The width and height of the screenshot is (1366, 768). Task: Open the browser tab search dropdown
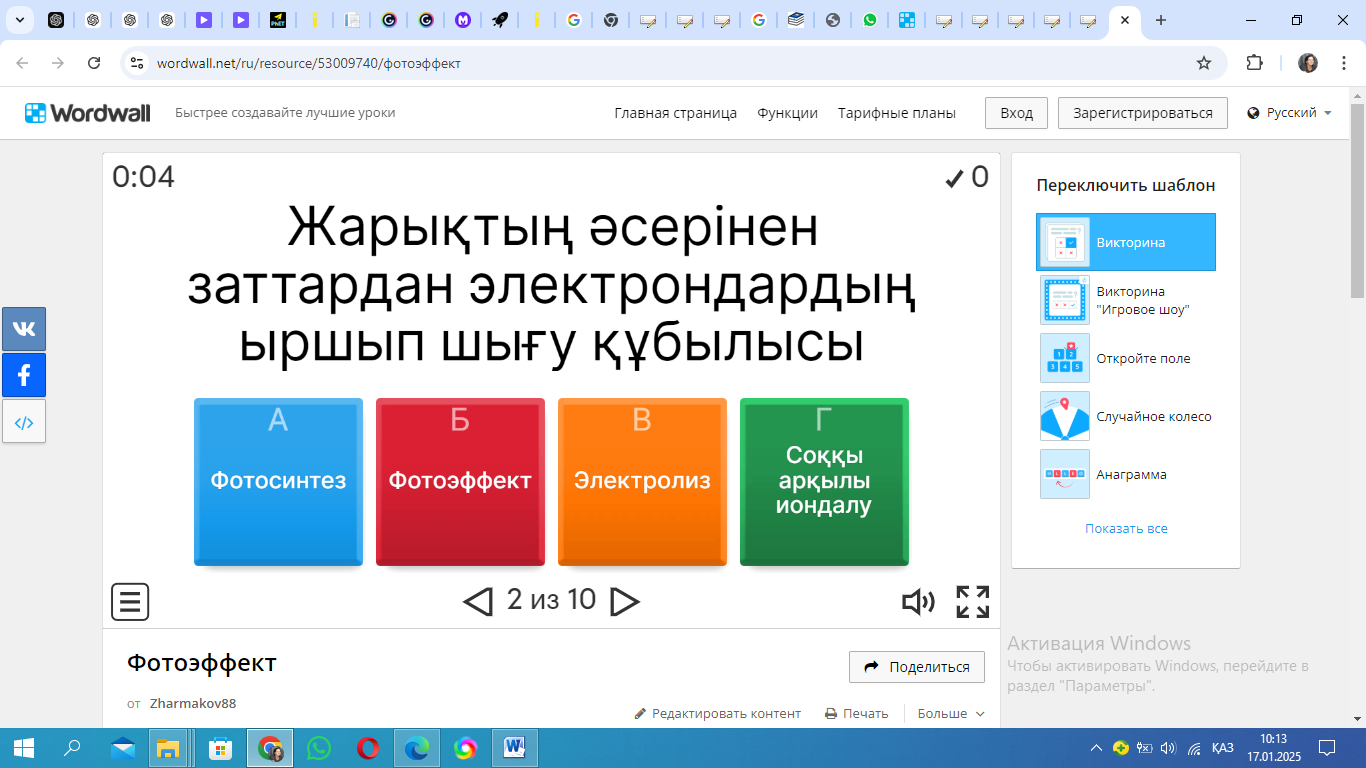[19, 20]
